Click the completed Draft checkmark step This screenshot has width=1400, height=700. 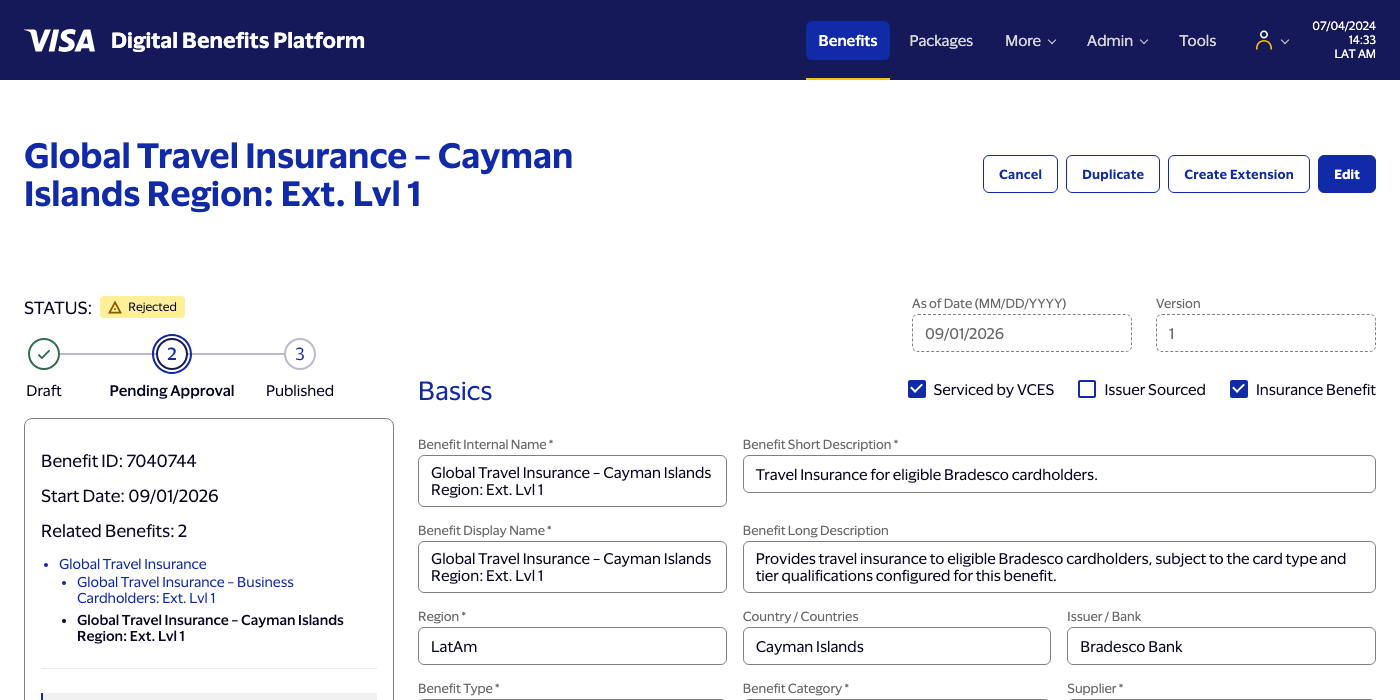(x=44, y=354)
